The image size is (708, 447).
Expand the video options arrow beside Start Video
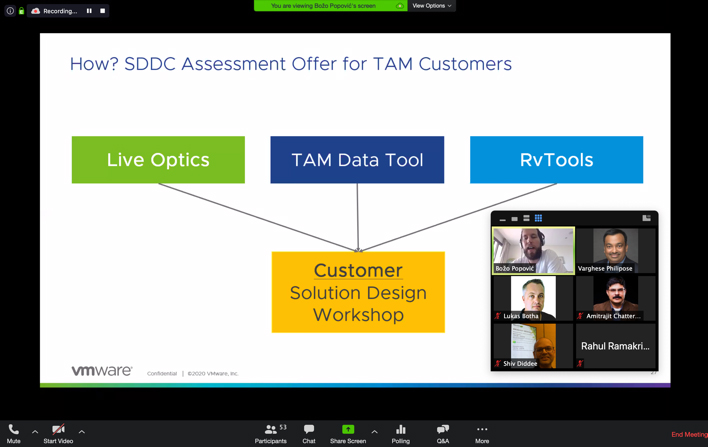[82, 432]
